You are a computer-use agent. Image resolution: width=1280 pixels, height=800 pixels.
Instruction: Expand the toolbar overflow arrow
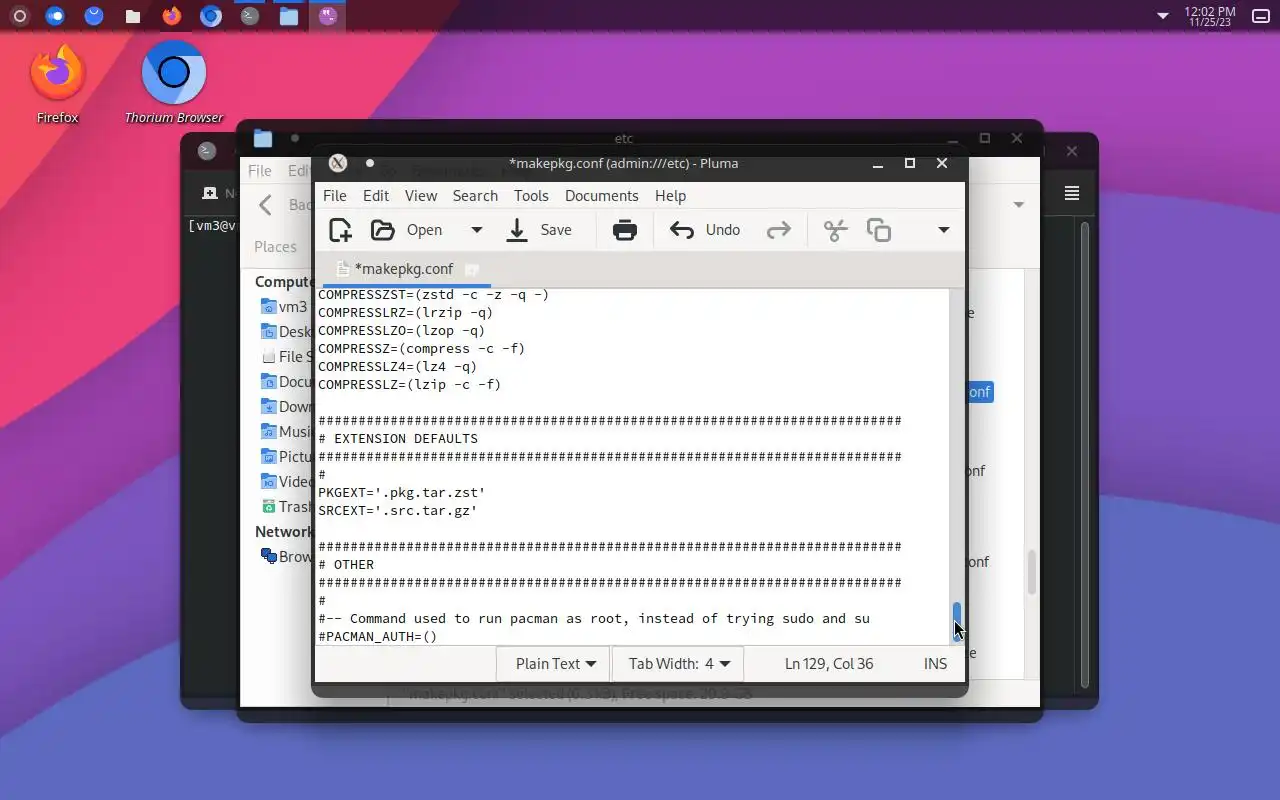[x=943, y=230]
